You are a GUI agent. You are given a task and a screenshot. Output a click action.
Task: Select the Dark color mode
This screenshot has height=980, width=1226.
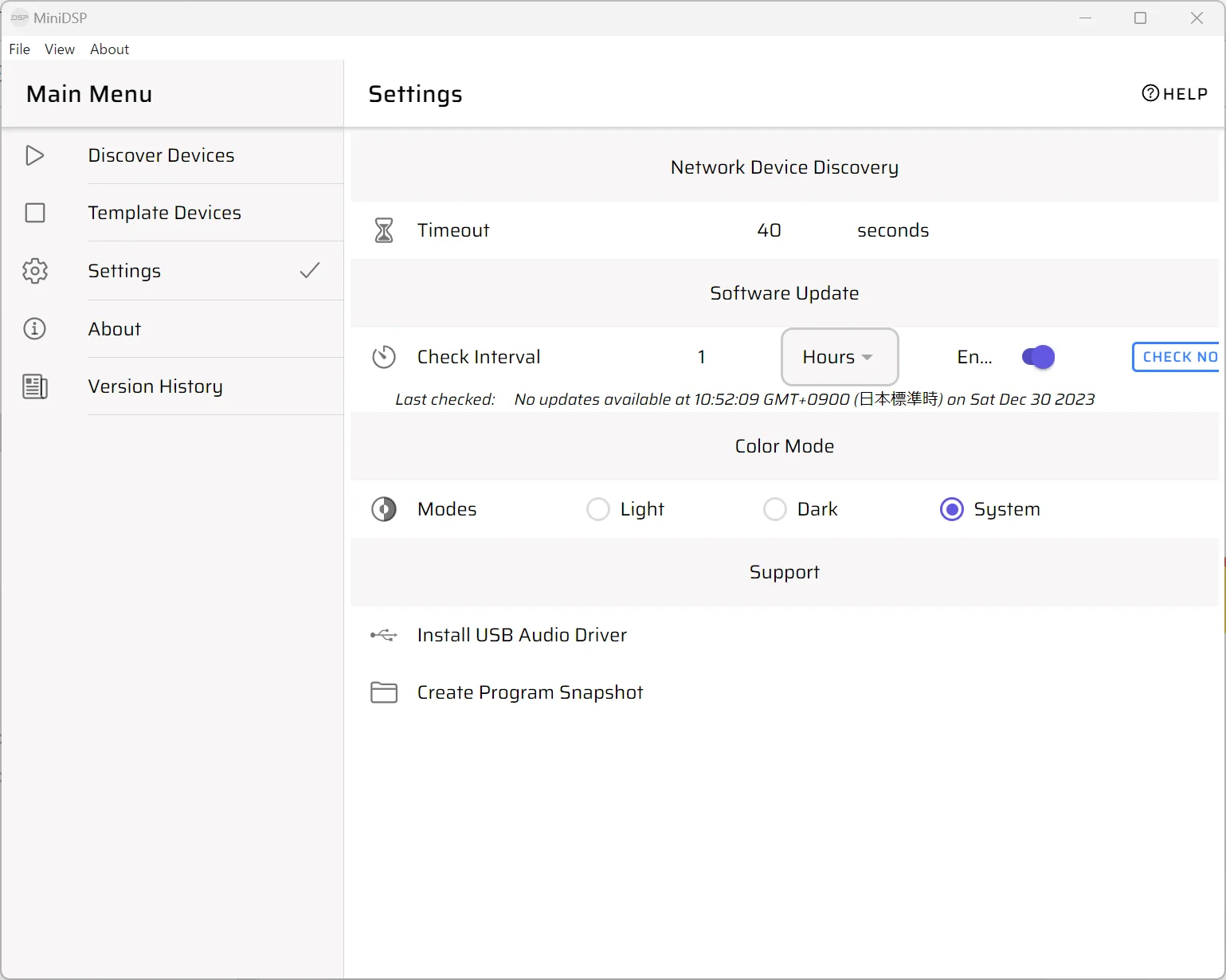[x=775, y=509]
